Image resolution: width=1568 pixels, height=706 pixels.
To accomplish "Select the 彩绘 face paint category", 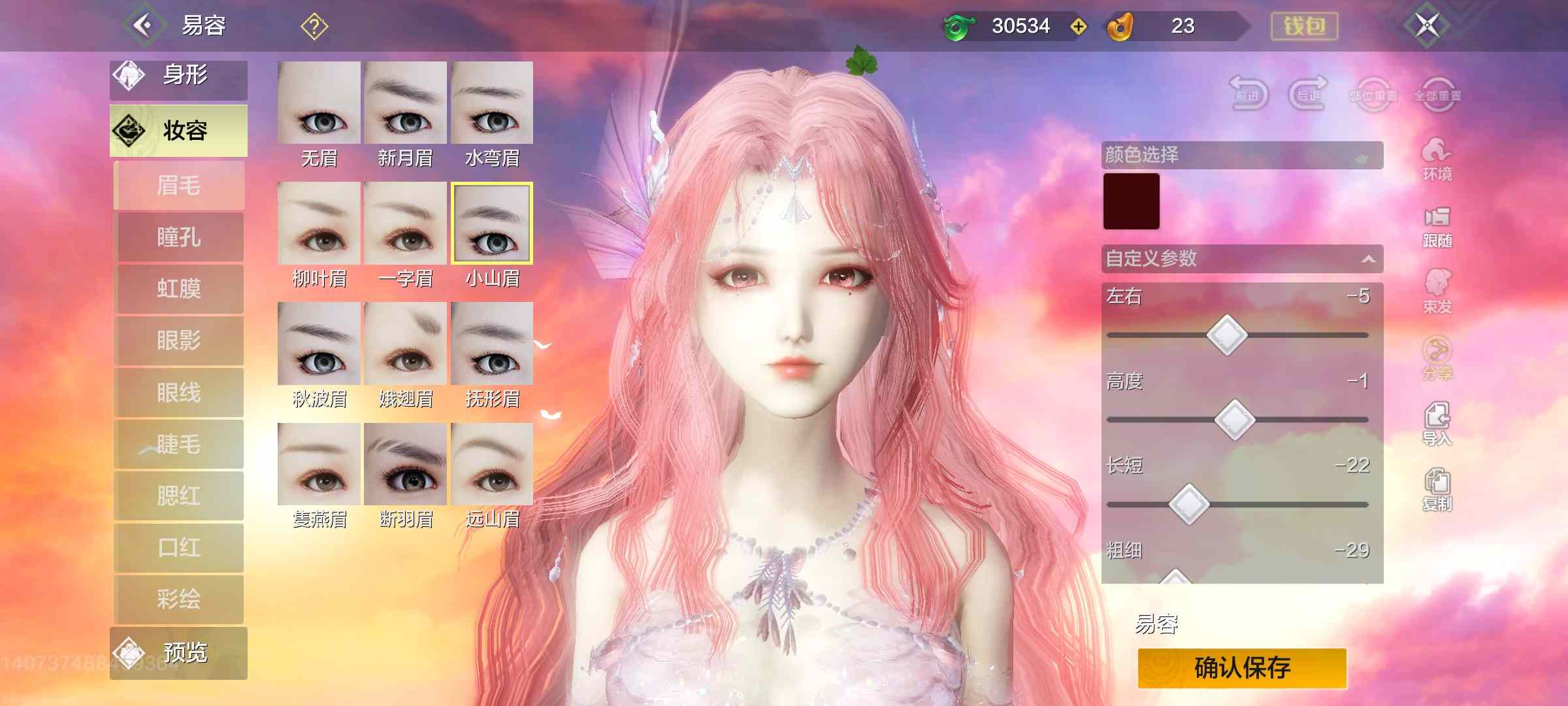I will point(179,599).
